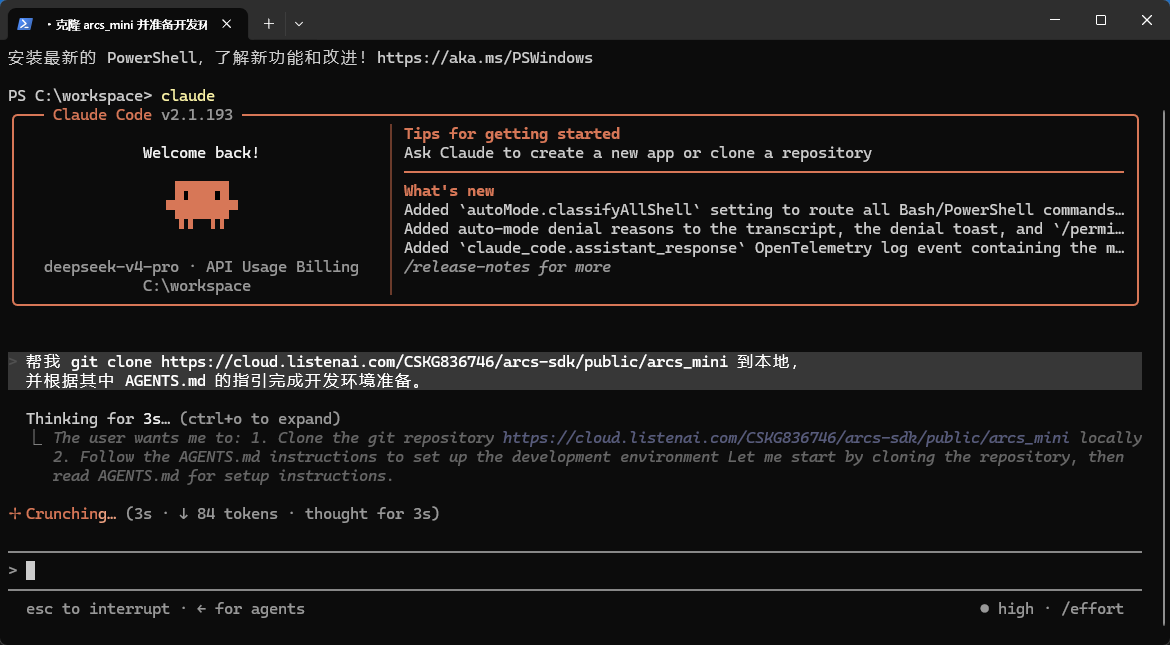Click "/release-notes for more" text
This screenshot has width=1170, height=645.
click(507, 267)
